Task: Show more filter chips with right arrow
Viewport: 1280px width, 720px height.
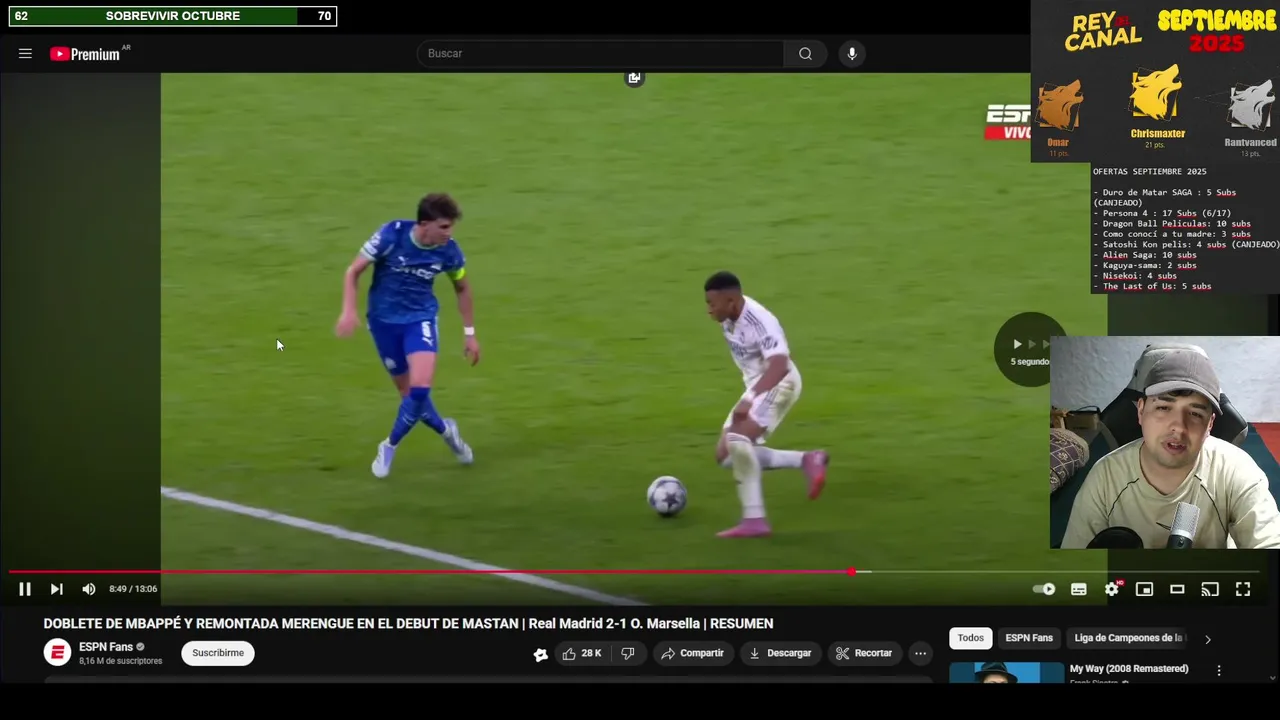Action: (x=1207, y=639)
